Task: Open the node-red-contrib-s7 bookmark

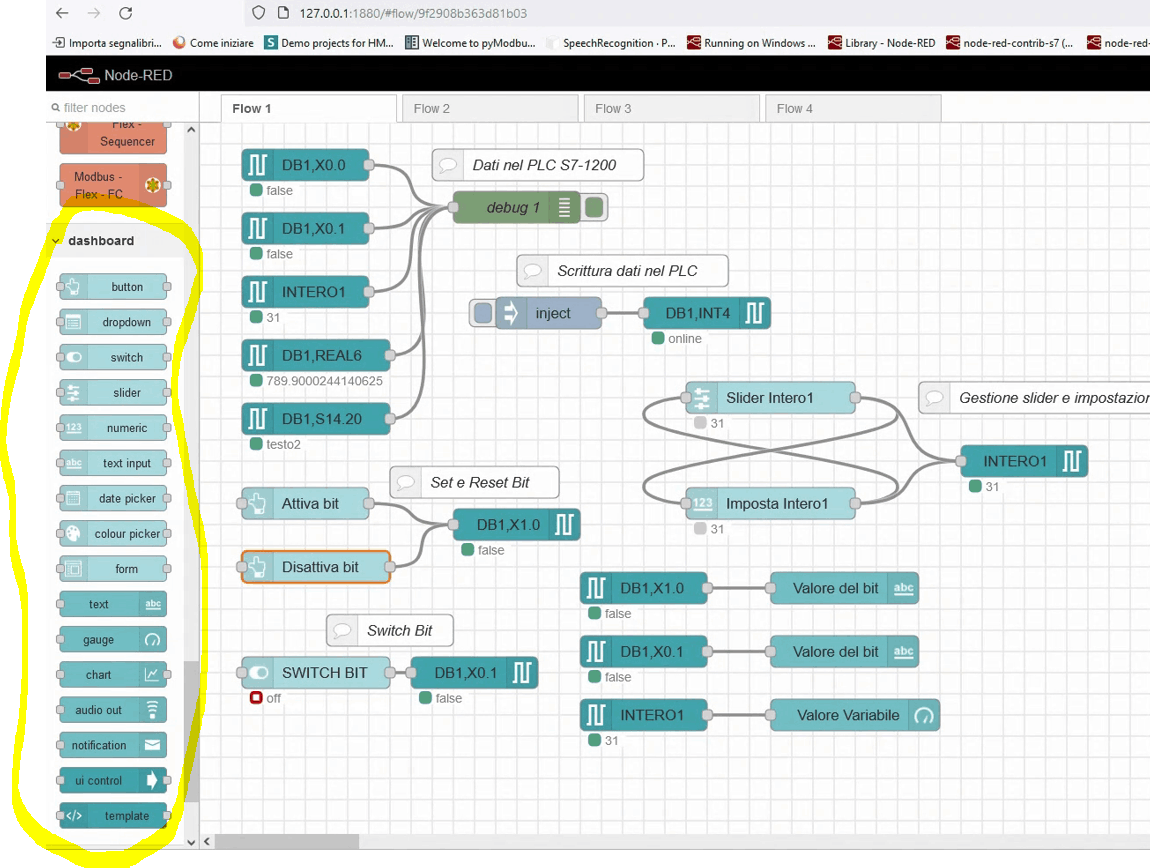Action: click(1010, 43)
